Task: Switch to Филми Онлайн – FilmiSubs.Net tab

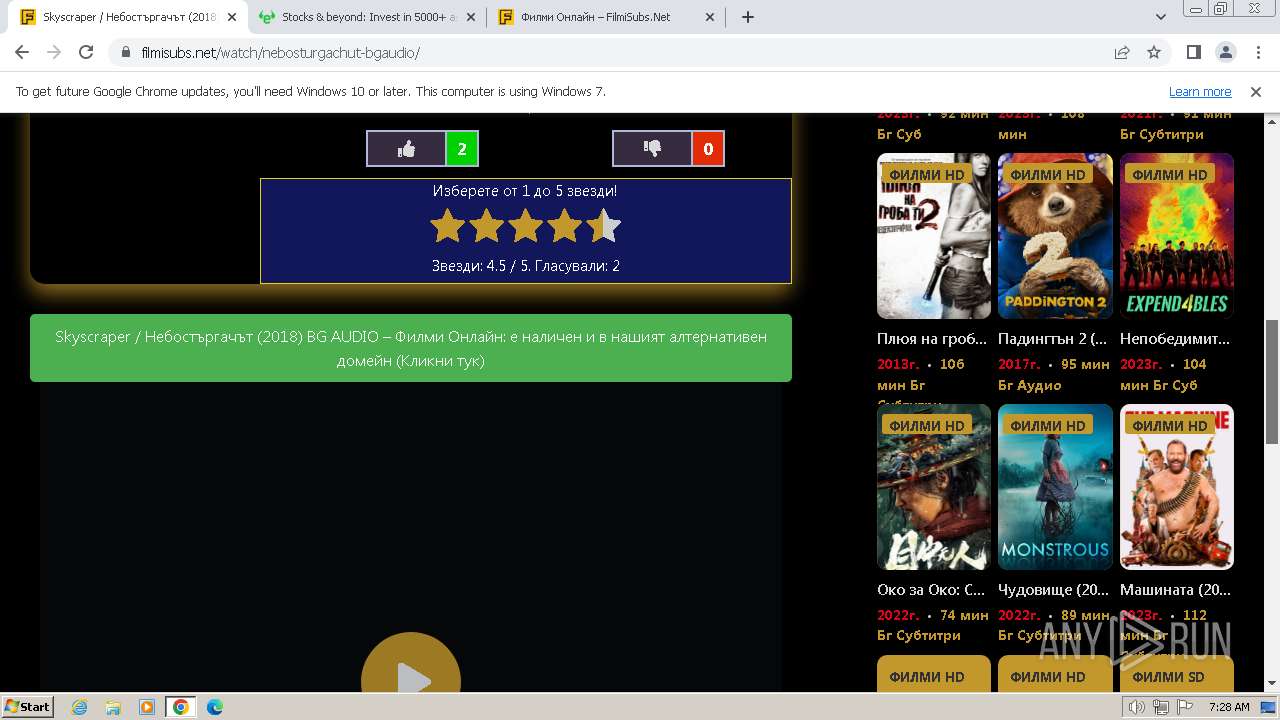Action: pos(596,17)
